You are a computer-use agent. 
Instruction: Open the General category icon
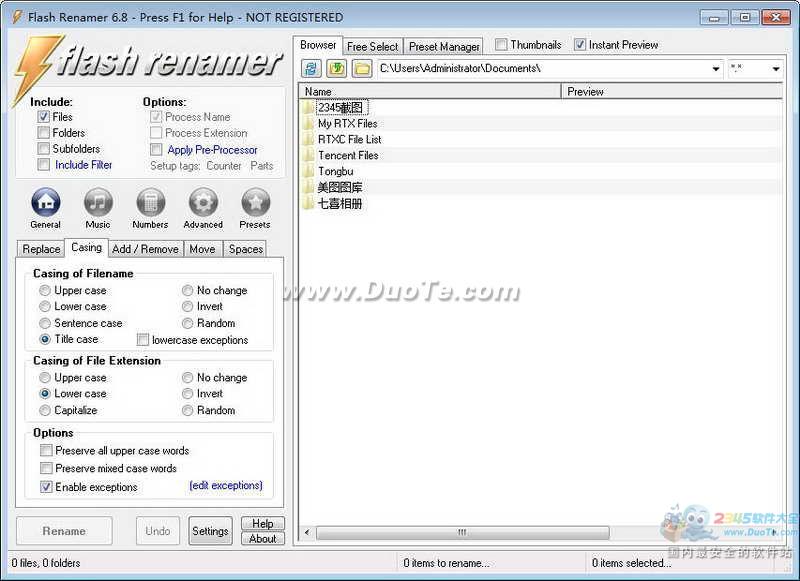coord(45,203)
